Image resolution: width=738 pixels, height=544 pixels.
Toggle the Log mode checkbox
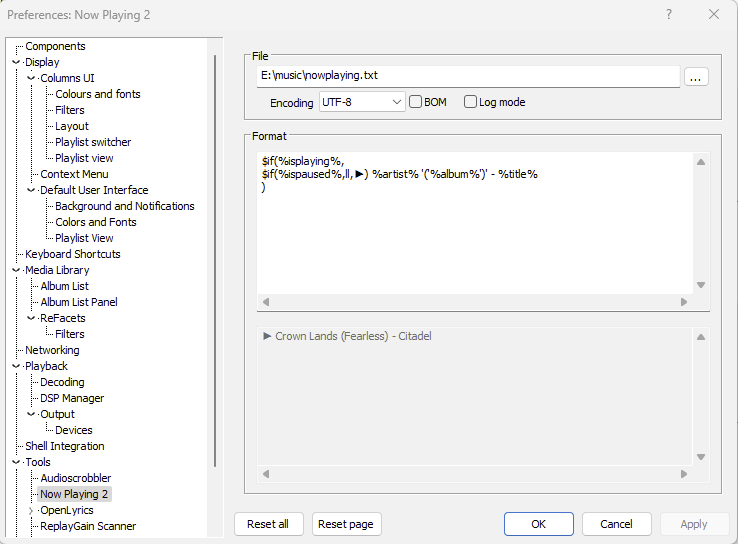click(470, 102)
